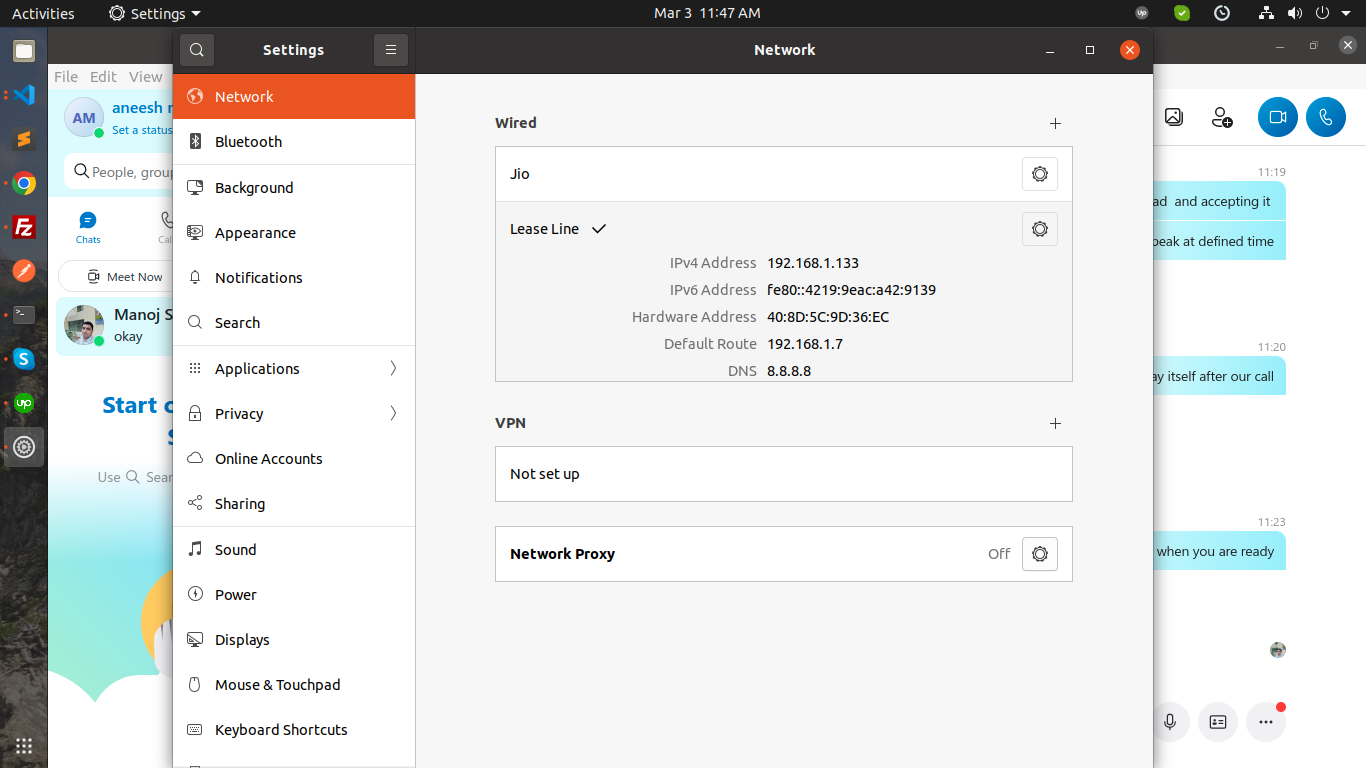Start a Skype video call

click(1277, 117)
